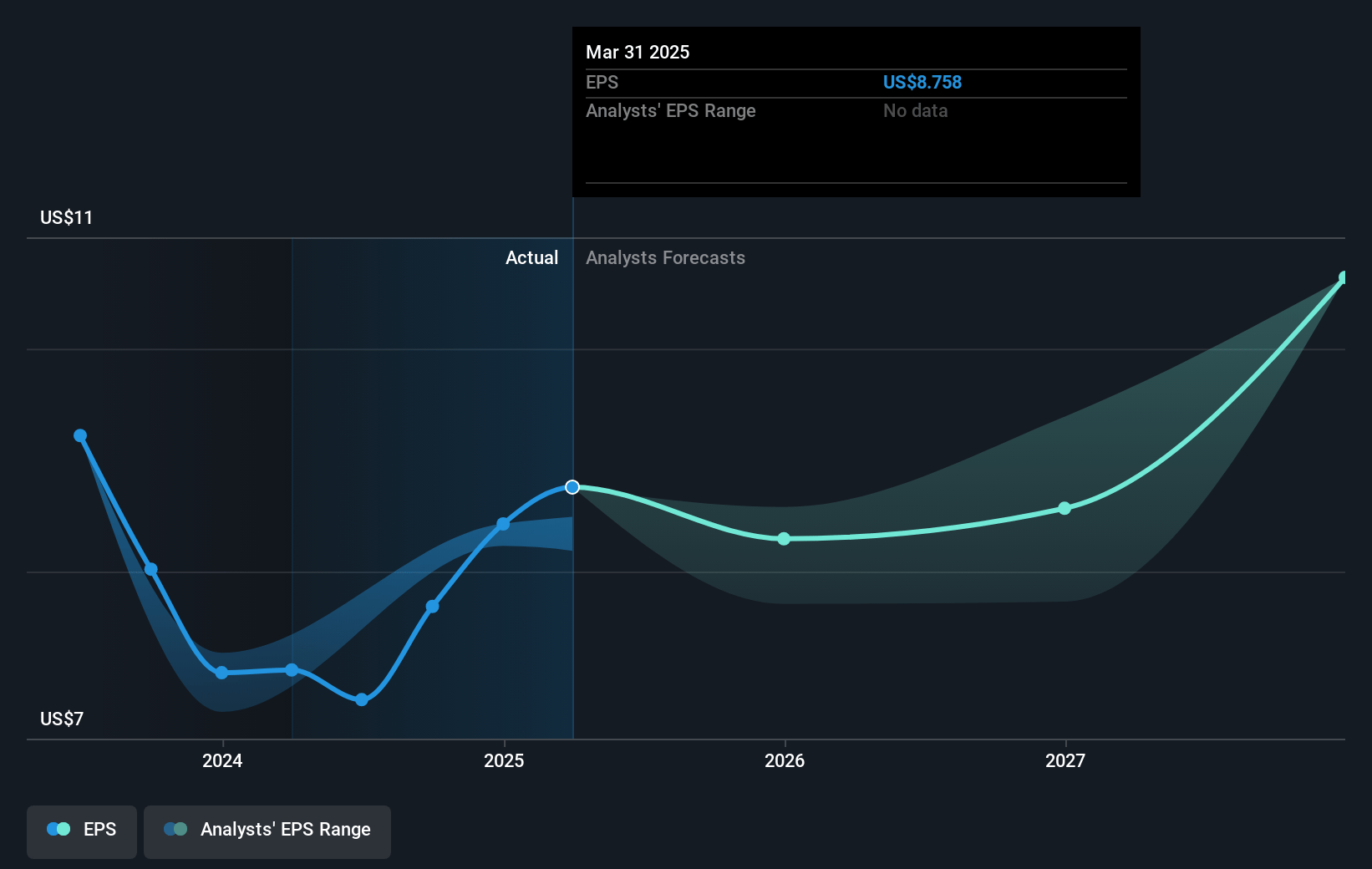Click the EPS data point at the 2025 axis mark

(x=503, y=524)
